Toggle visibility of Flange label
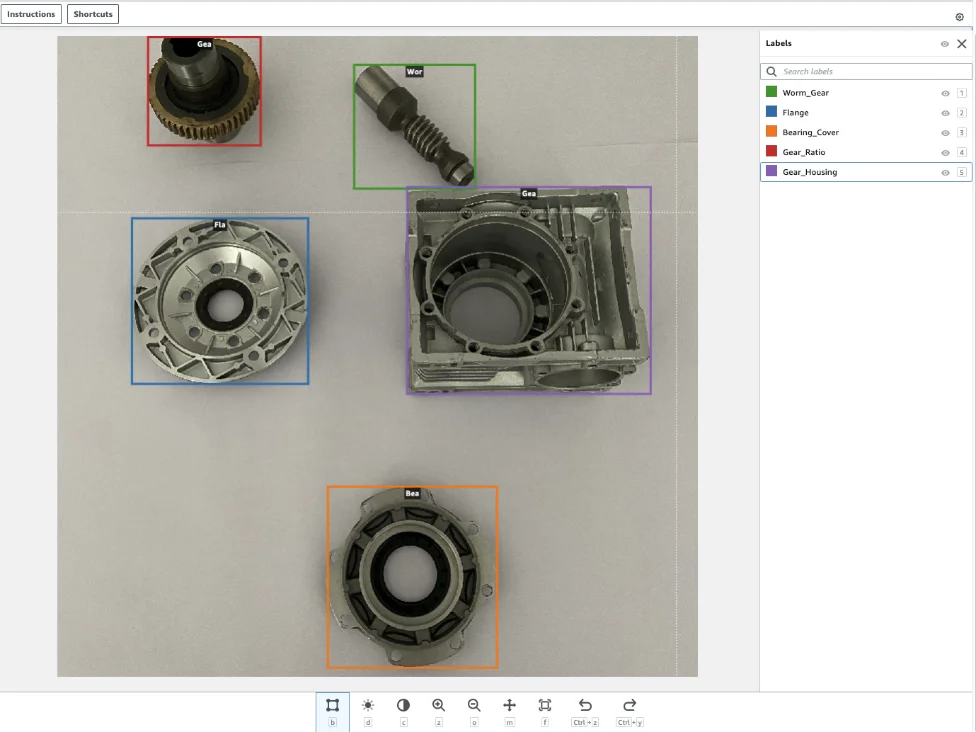Image resolution: width=976 pixels, height=732 pixels. click(x=945, y=113)
